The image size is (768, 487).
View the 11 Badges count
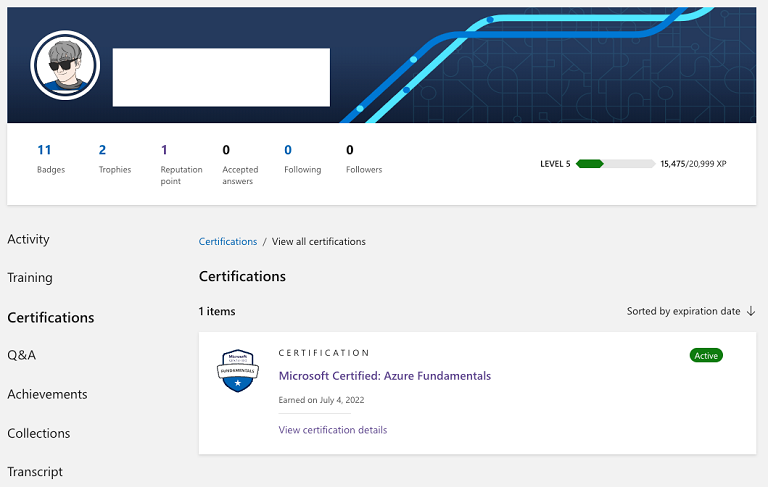44,150
